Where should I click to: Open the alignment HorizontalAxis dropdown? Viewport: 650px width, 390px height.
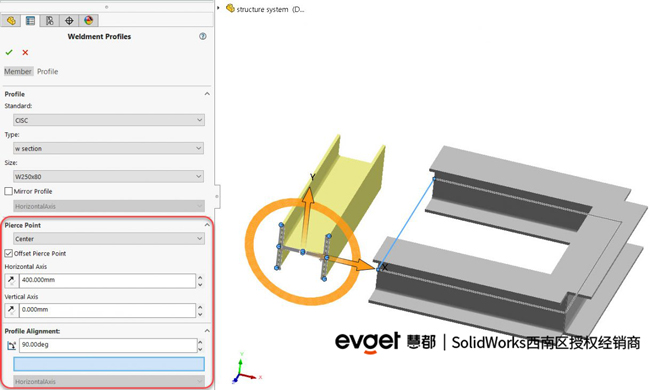coord(109,381)
